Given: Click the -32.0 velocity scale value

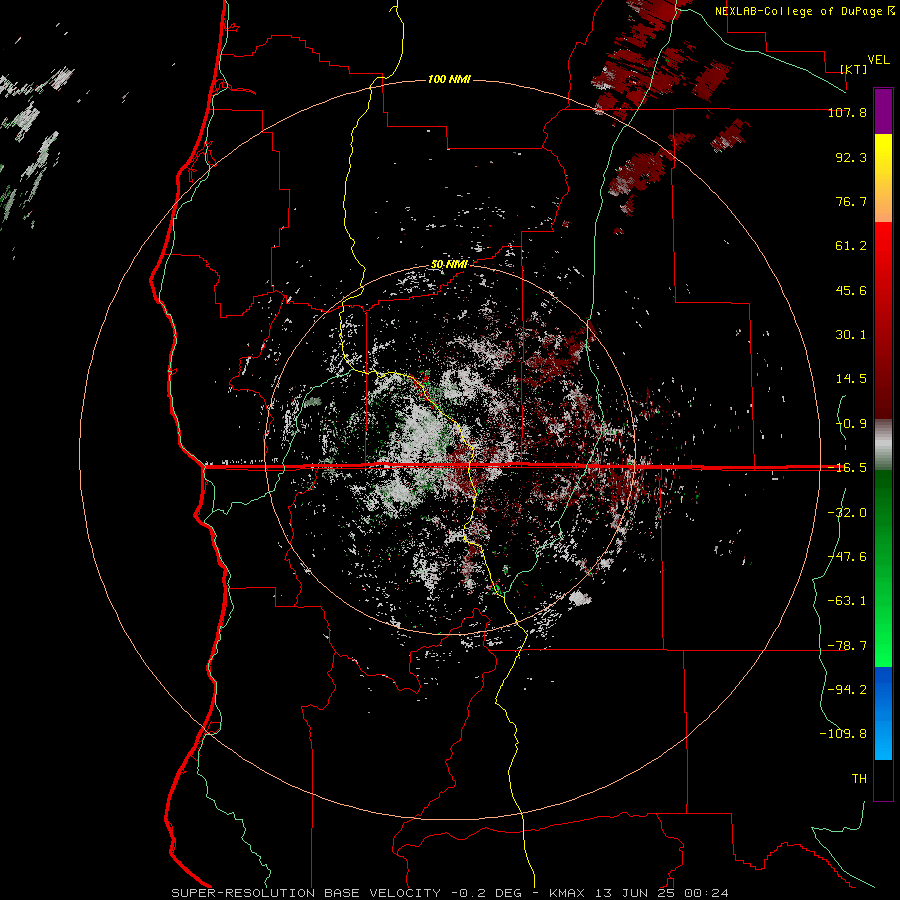Looking at the screenshot, I should pyautogui.click(x=847, y=513).
